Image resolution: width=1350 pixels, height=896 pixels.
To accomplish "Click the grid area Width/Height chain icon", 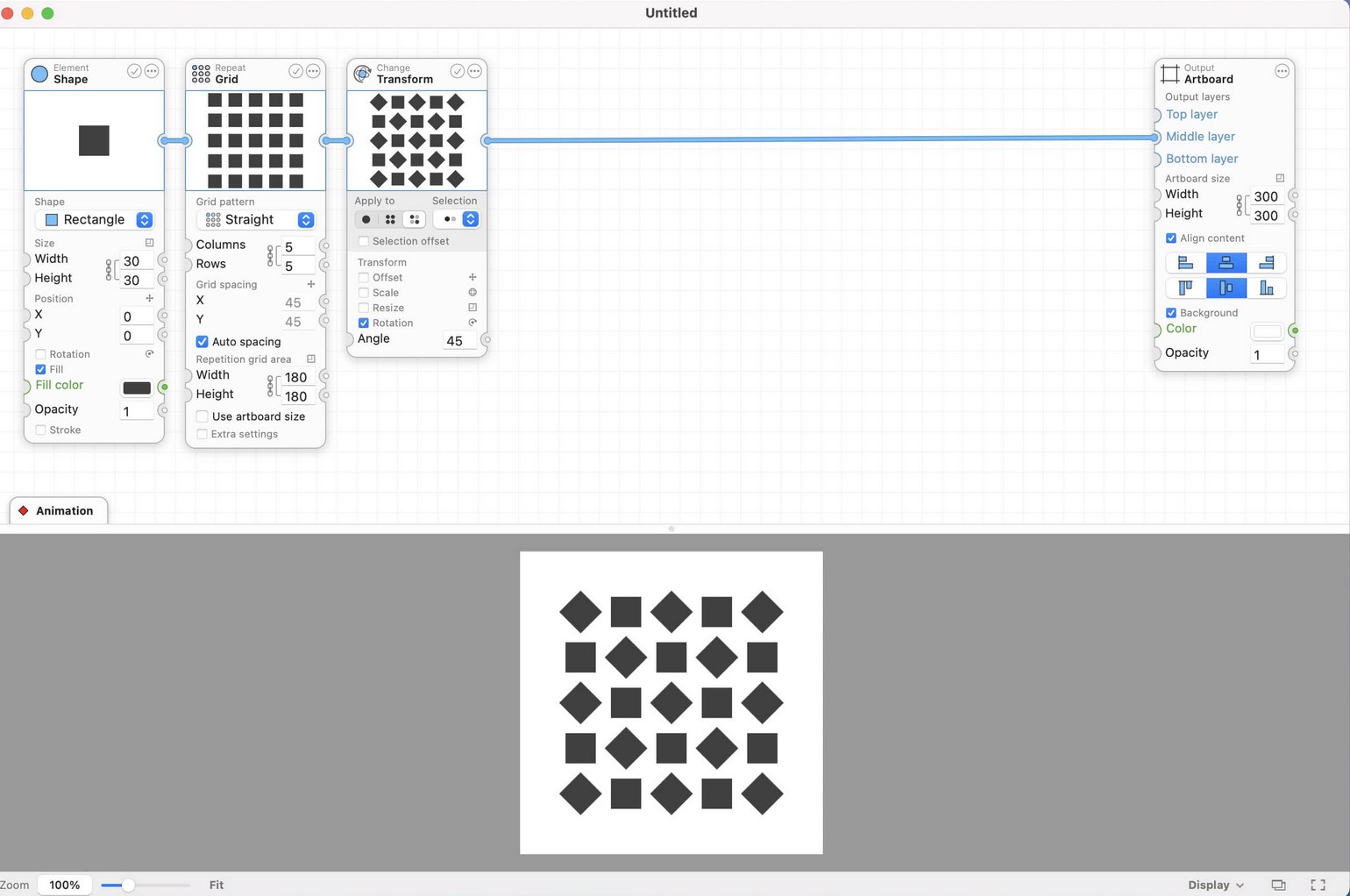I will 270,386.
